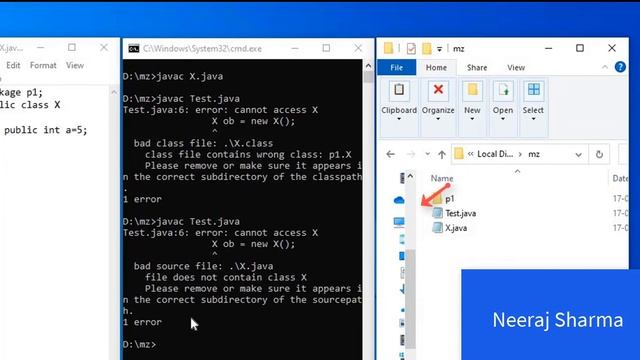Go forward with Explorer forward arrow
The image size is (640, 360).
point(411,154)
